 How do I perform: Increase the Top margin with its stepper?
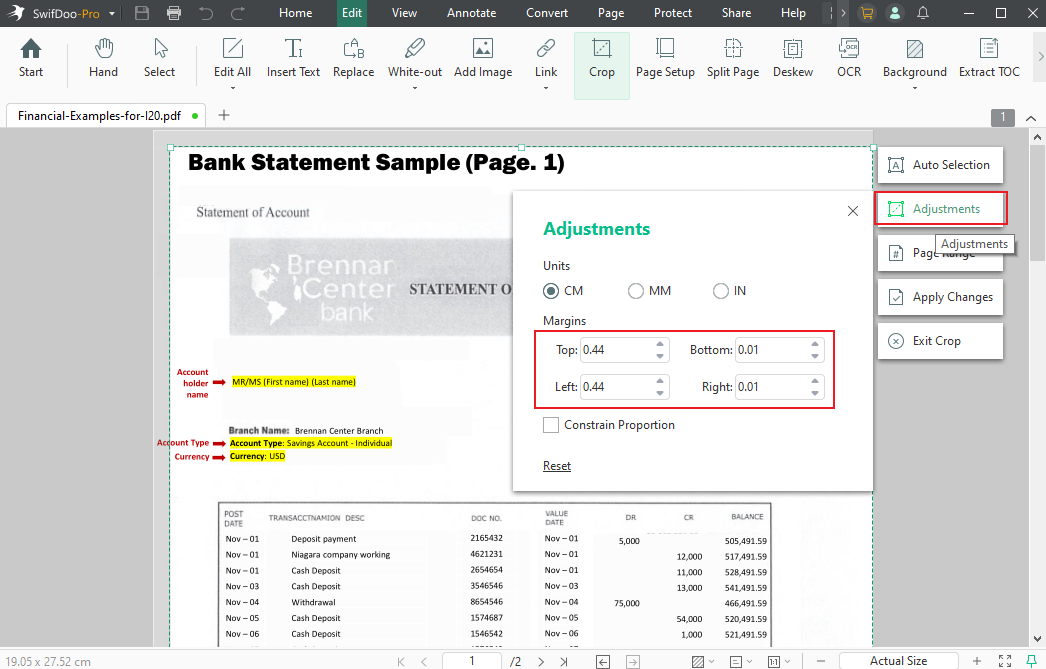660,344
